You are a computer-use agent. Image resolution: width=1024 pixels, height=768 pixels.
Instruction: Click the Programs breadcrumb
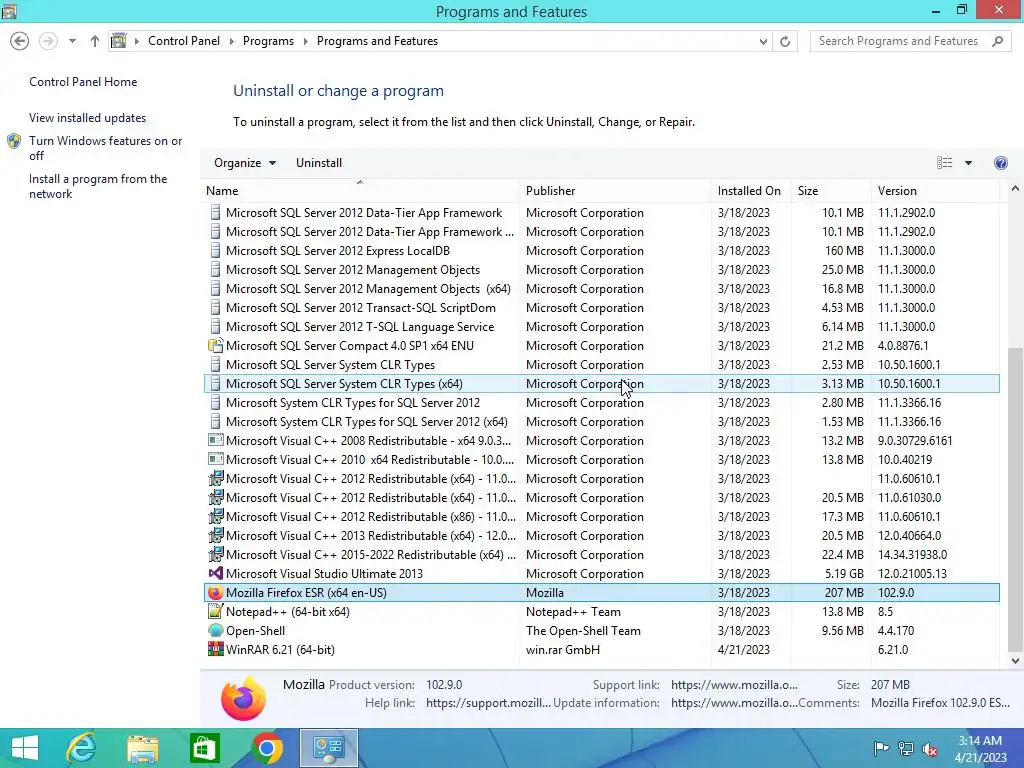tap(268, 41)
